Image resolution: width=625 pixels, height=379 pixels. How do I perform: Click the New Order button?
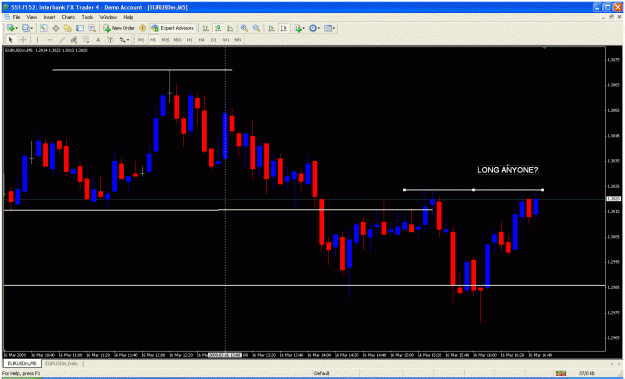click(119, 28)
